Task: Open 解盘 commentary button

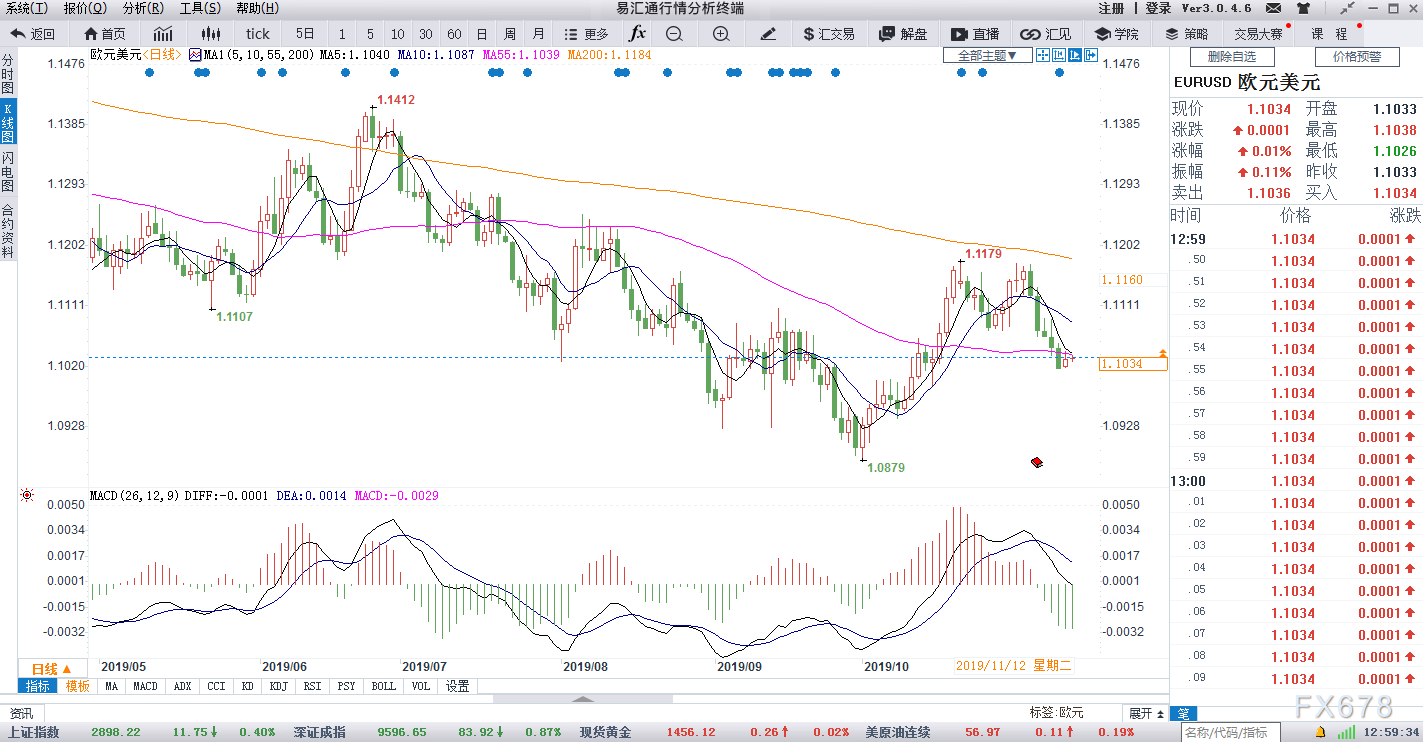Action: (x=903, y=33)
